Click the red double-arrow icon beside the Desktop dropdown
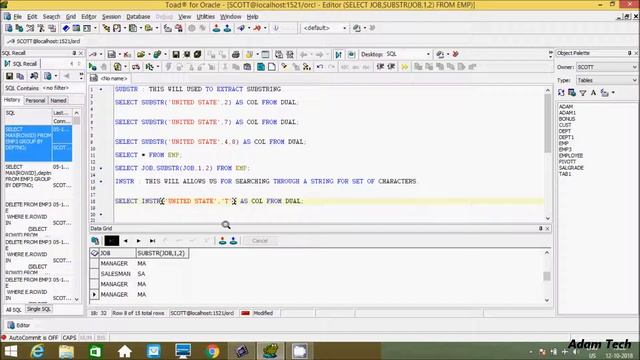The image size is (640, 360). (x=456, y=54)
